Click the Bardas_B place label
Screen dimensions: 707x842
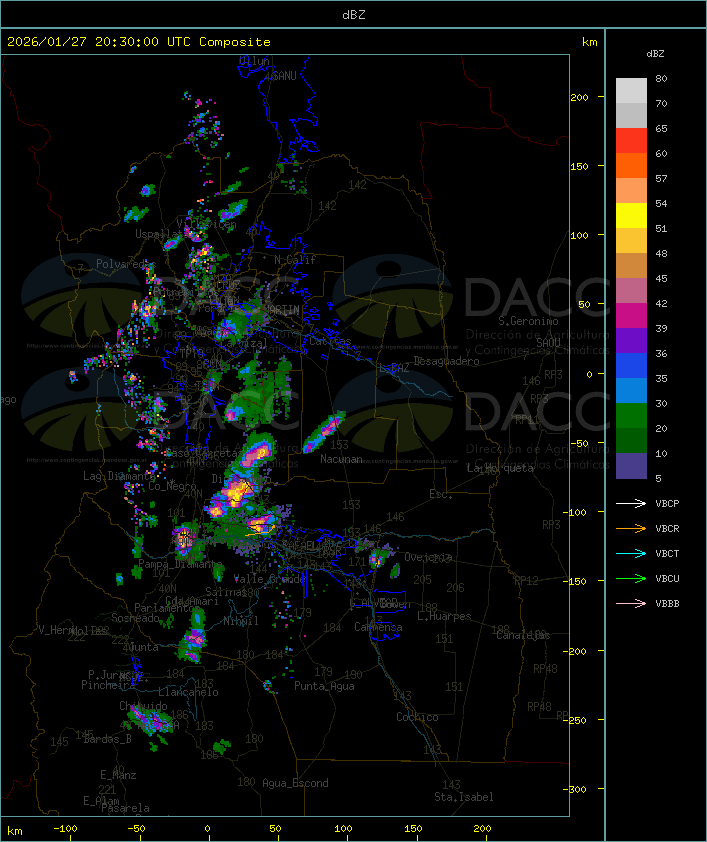pos(107,739)
